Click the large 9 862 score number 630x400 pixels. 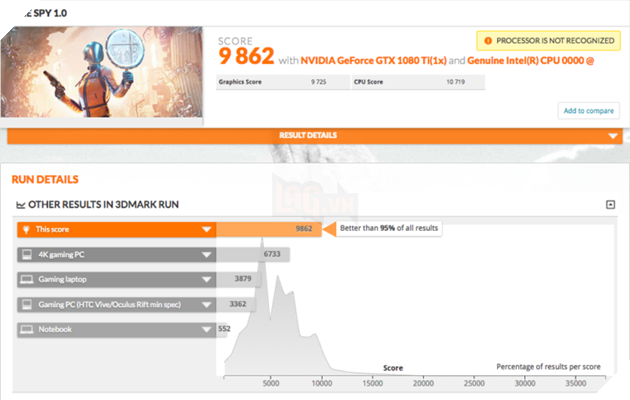tap(246, 56)
